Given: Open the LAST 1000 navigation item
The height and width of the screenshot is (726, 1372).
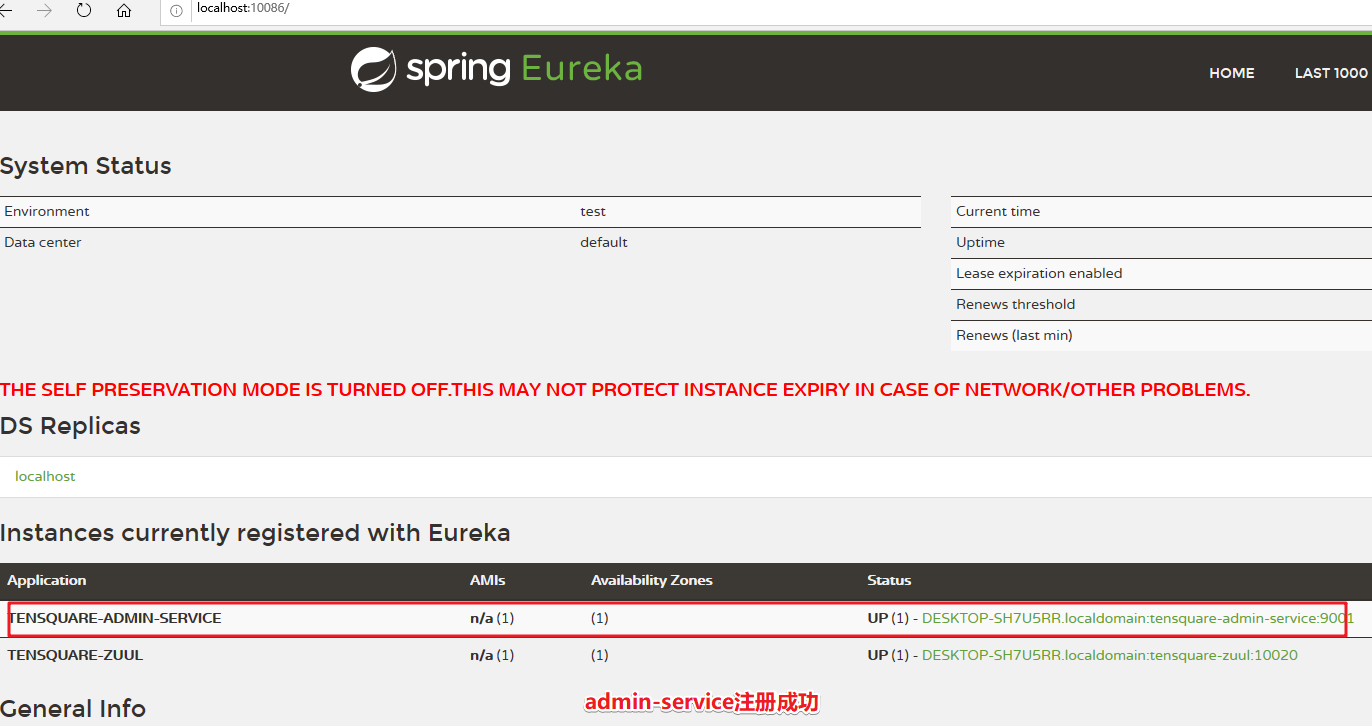Looking at the screenshot, I should pyautogui.click(x=1331, y=73).
